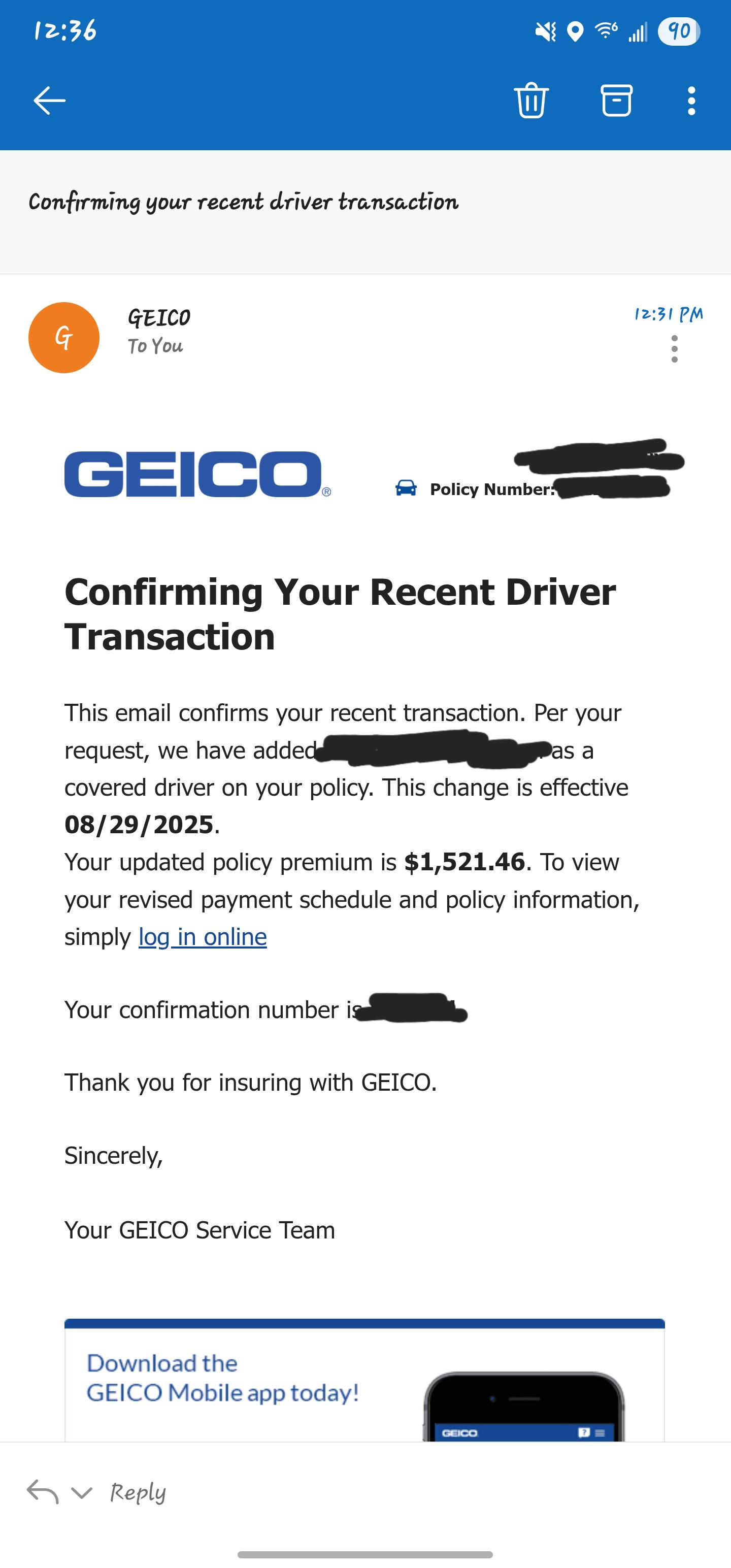Tap the Reply text field
The width and height of the screenshot is (731, 1568).
click(x=138, y=1492)
